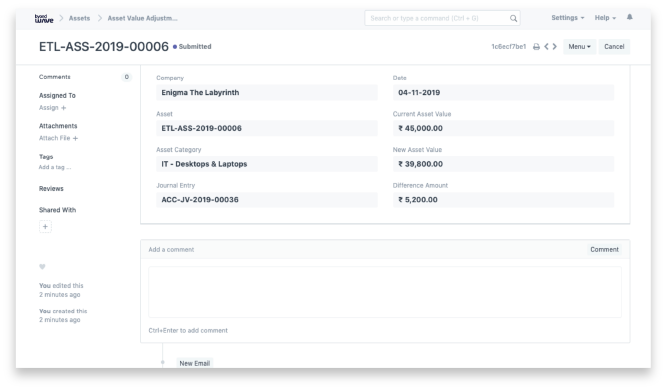Go to previous document arrow
This screenshot has width=666, height=390.
[546, 47]
